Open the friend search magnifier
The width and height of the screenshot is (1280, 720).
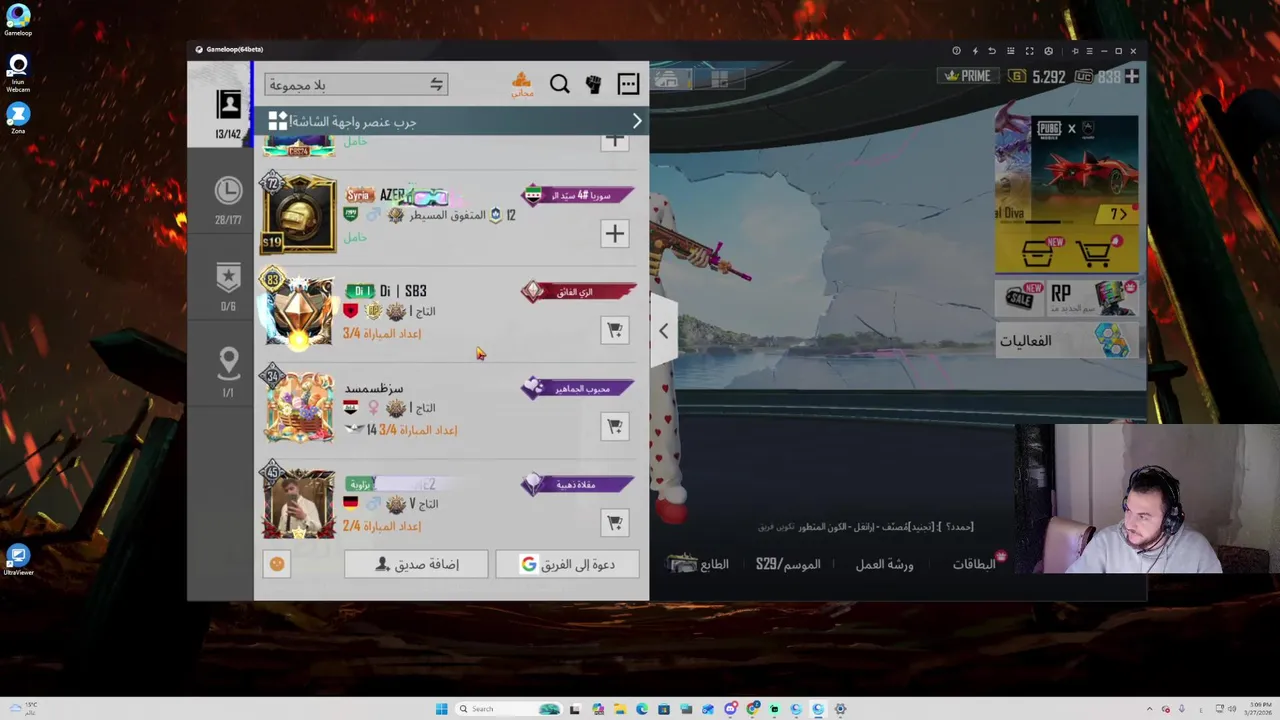559,85
